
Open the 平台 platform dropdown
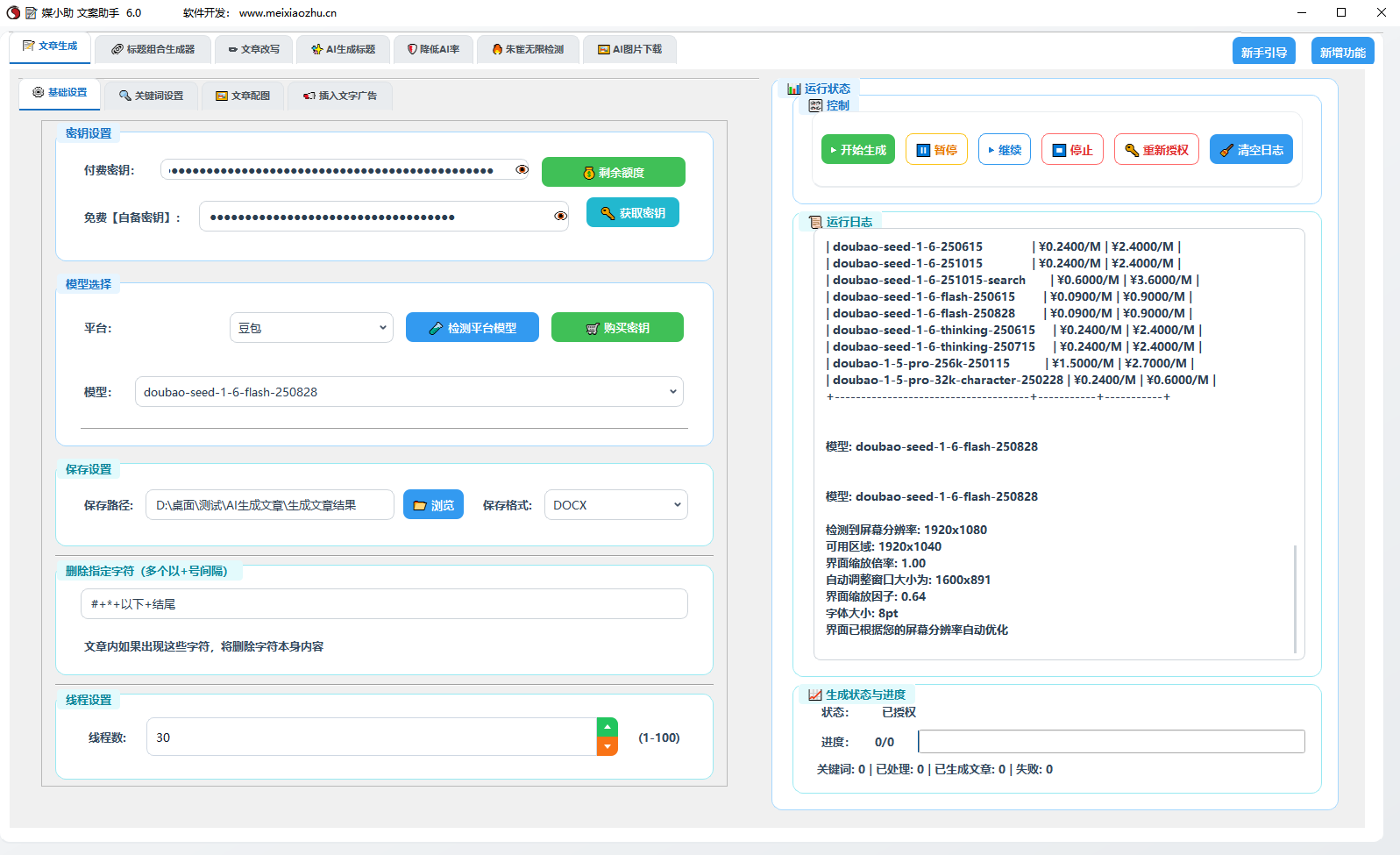pyautogui.click(x=311, y=328)
